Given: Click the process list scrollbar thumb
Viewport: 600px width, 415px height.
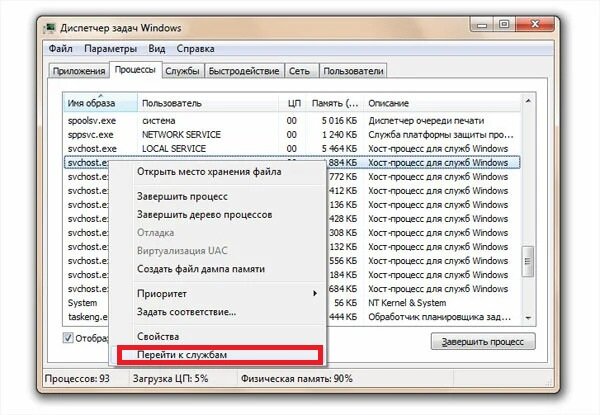Looking at the screenshot, I should coord(528,262).
